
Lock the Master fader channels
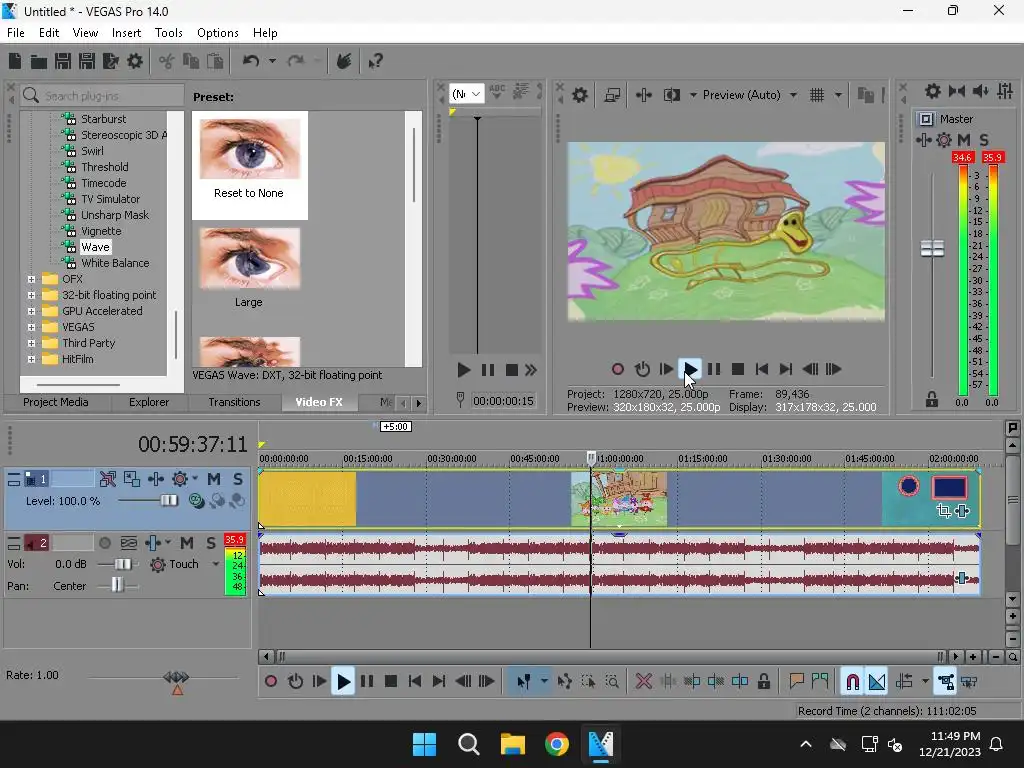(x=932, y=400)
